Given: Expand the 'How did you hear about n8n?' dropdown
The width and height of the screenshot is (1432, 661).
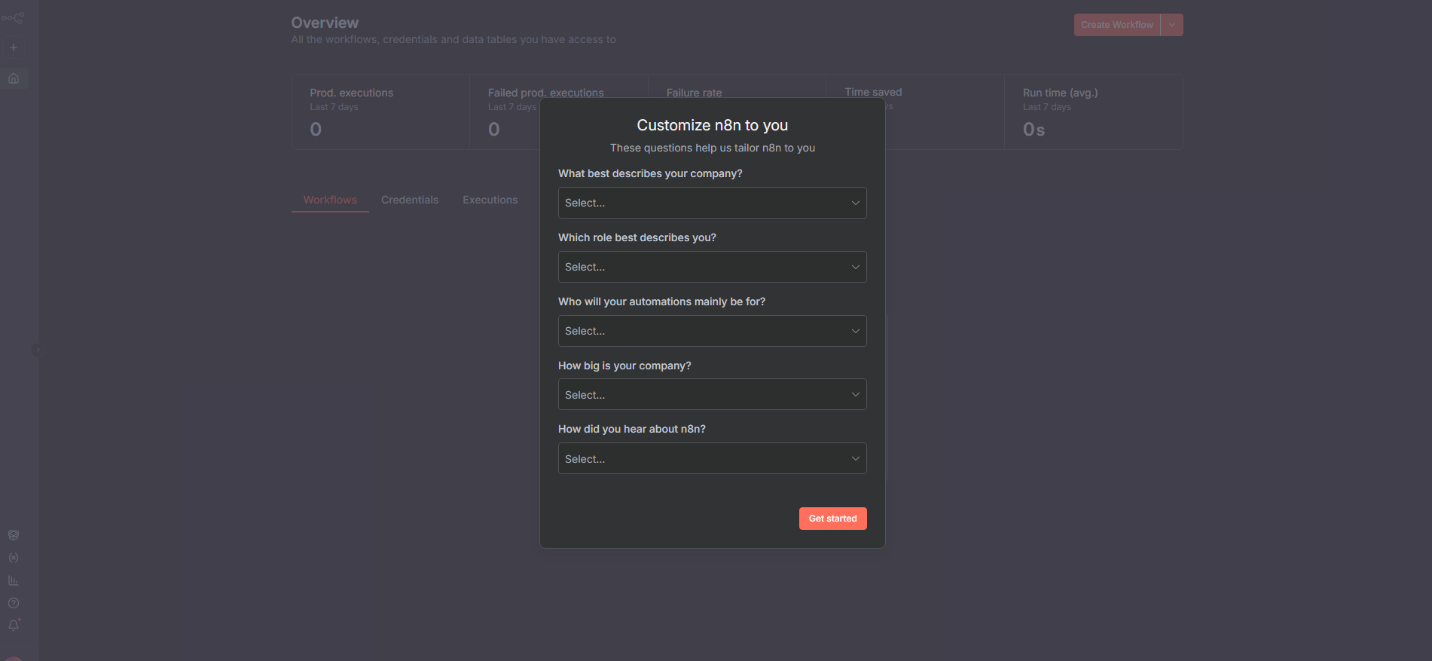Looking at the screenshot, I should point(711,459).
